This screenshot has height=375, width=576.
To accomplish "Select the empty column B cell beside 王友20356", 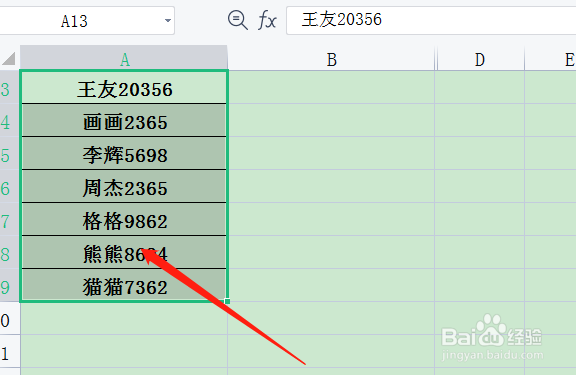I will [331, 87].
